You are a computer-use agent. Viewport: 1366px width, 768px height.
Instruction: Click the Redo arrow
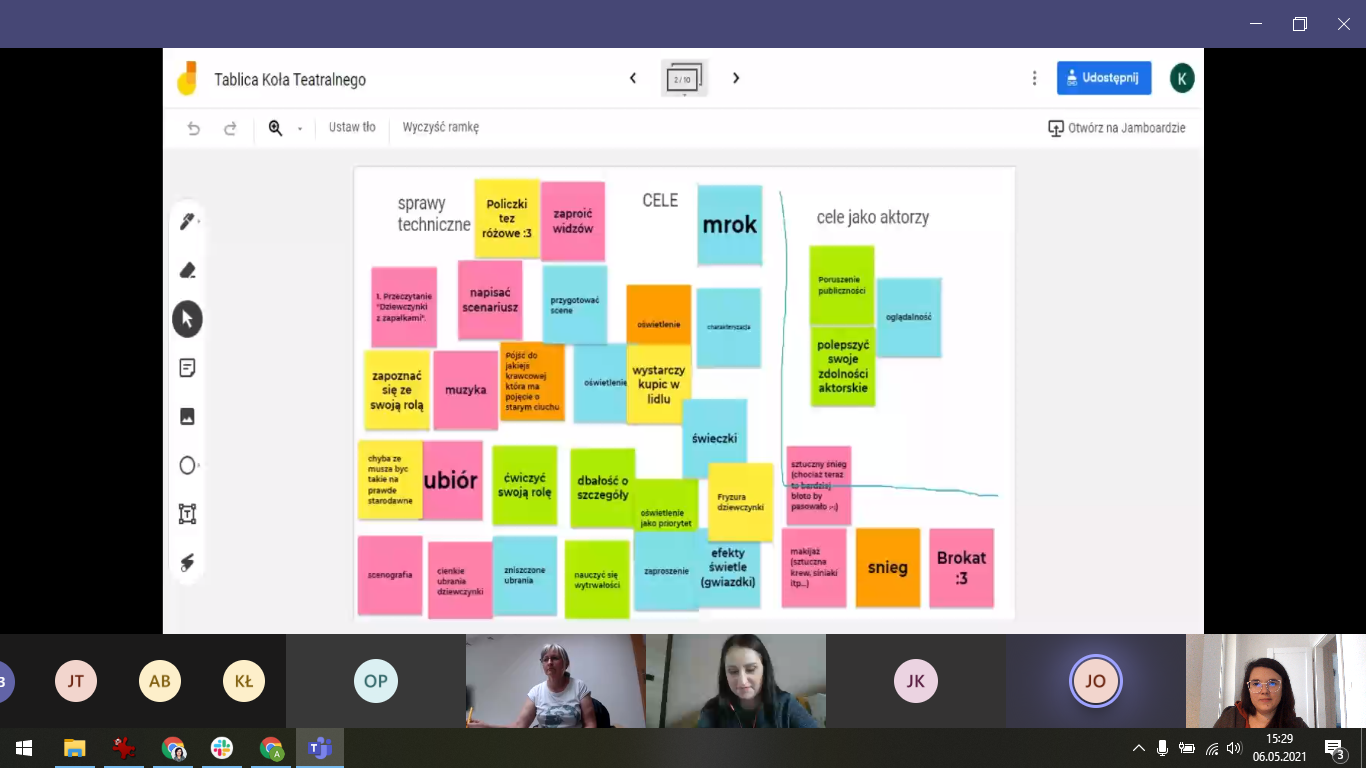[x=230, y=128]
